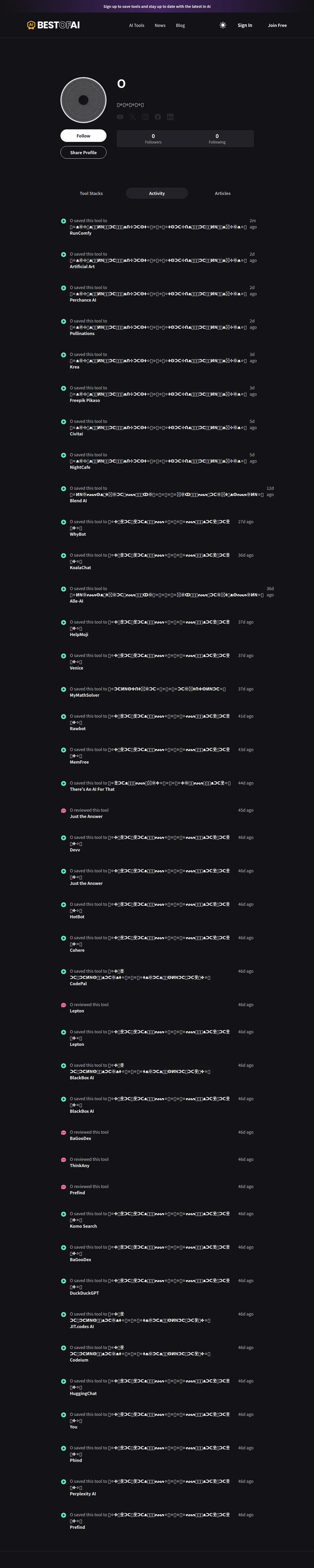The height and width of the screenshot is (1568, 314).
Task: Click the pink review icon beside ThinkAny
Action: [63, 1160]
